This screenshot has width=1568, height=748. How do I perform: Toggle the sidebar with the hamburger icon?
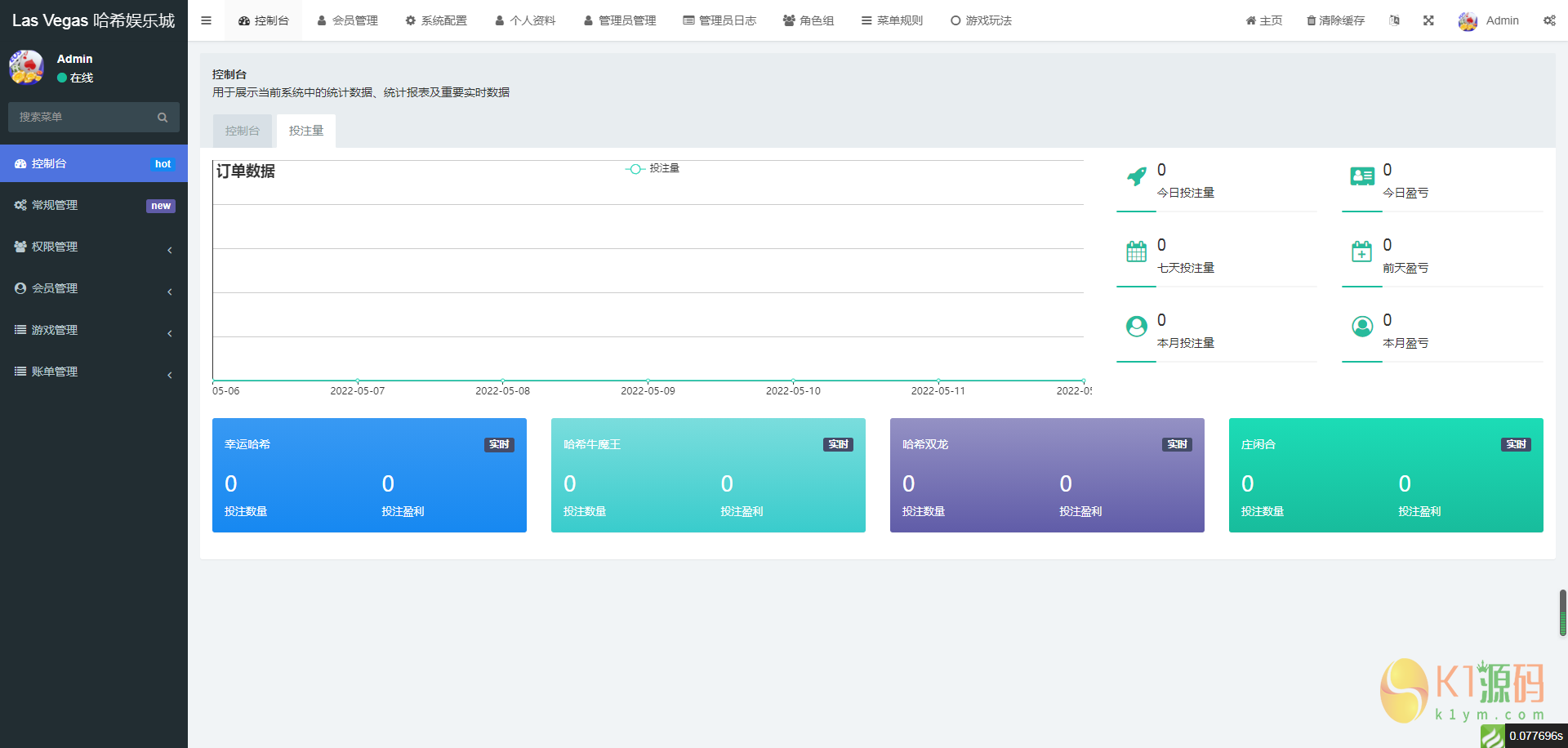(x=205, y=20)
